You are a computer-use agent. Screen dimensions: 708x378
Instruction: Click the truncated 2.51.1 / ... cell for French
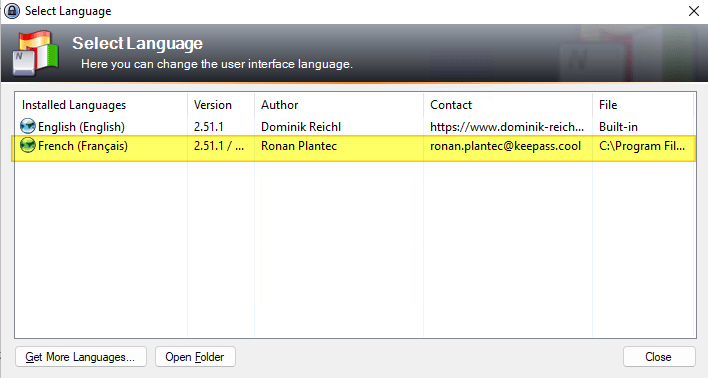click(219, 146)
